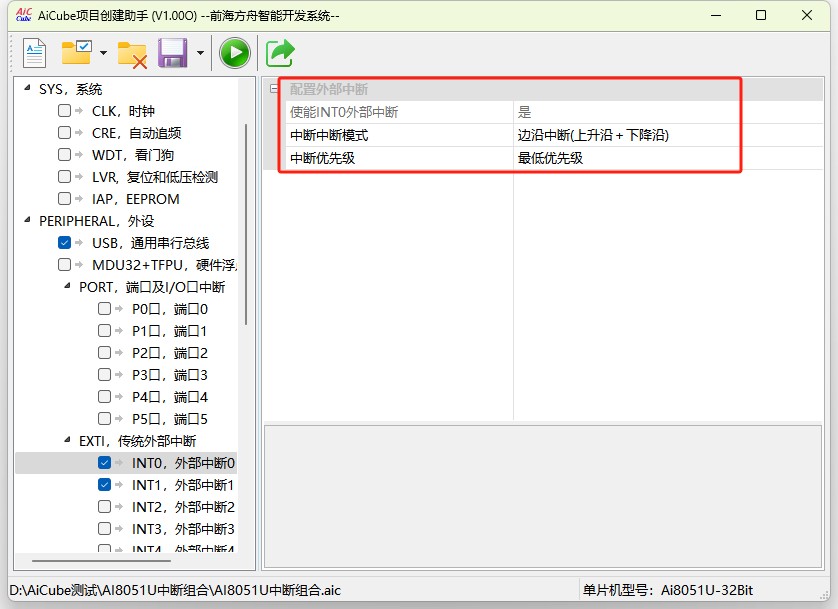Select the MDU32+TFPU tree item
The width and height of the screenshot is (838, 609).
pos(165,265)
